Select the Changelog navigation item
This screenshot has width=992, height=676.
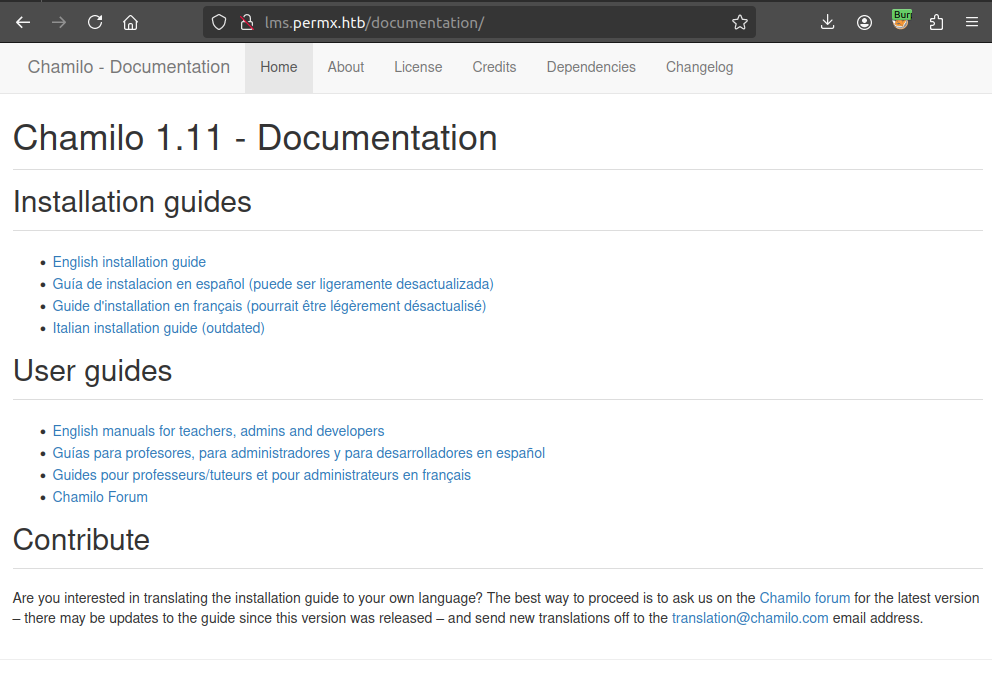(699, 67)
